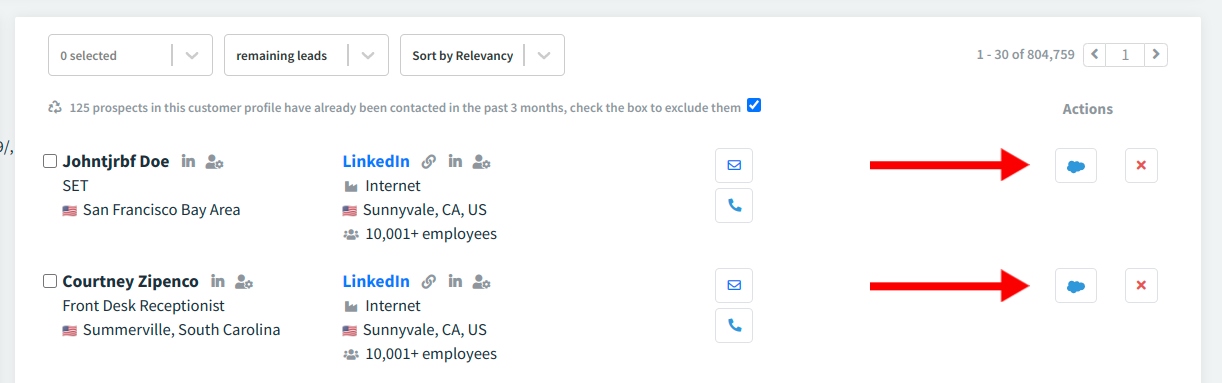Open Courtney Zipenco's LinkedIn profile icon

pos(217,281)
